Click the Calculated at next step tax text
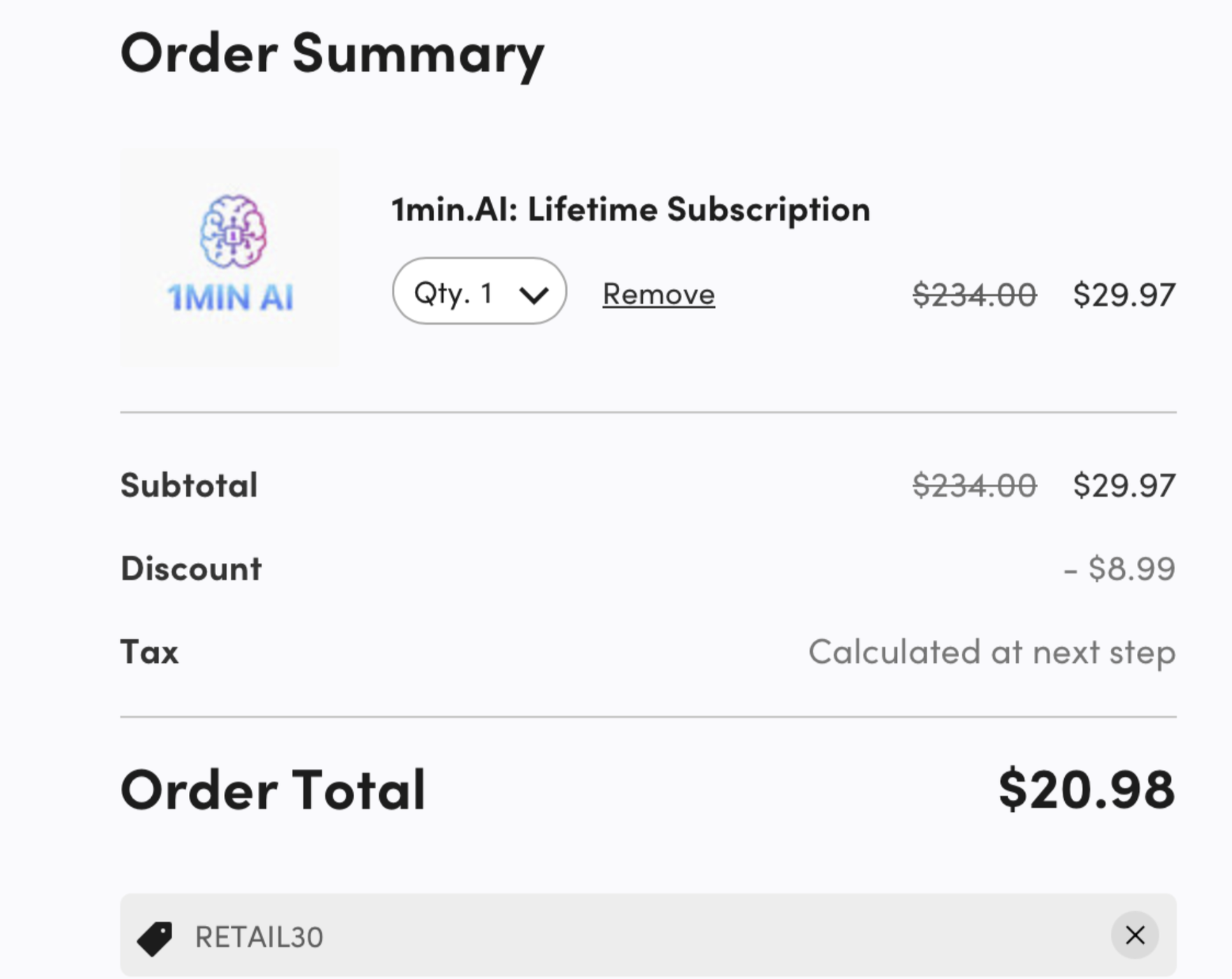 (991, 652)
